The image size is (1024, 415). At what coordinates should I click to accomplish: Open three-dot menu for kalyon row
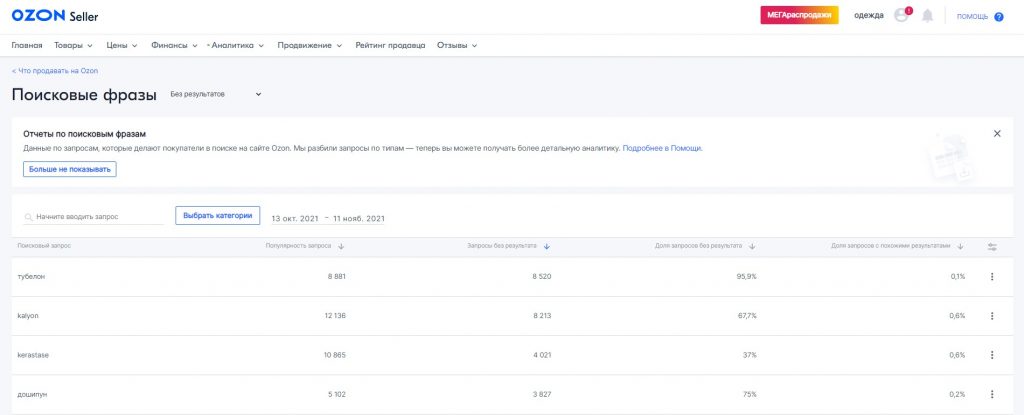pos(992,316)
